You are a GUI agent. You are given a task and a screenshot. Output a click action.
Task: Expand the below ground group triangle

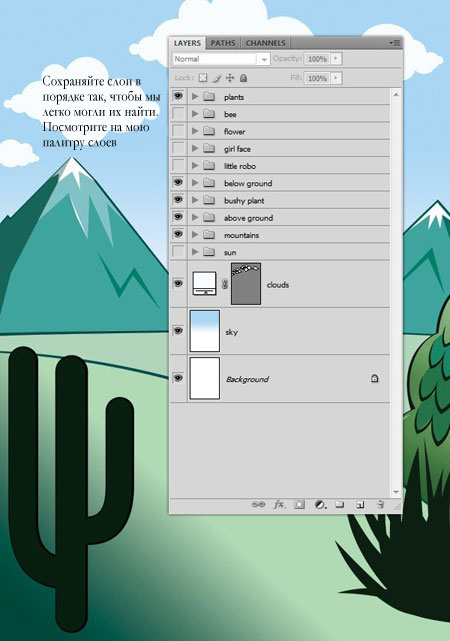(195, 183)
